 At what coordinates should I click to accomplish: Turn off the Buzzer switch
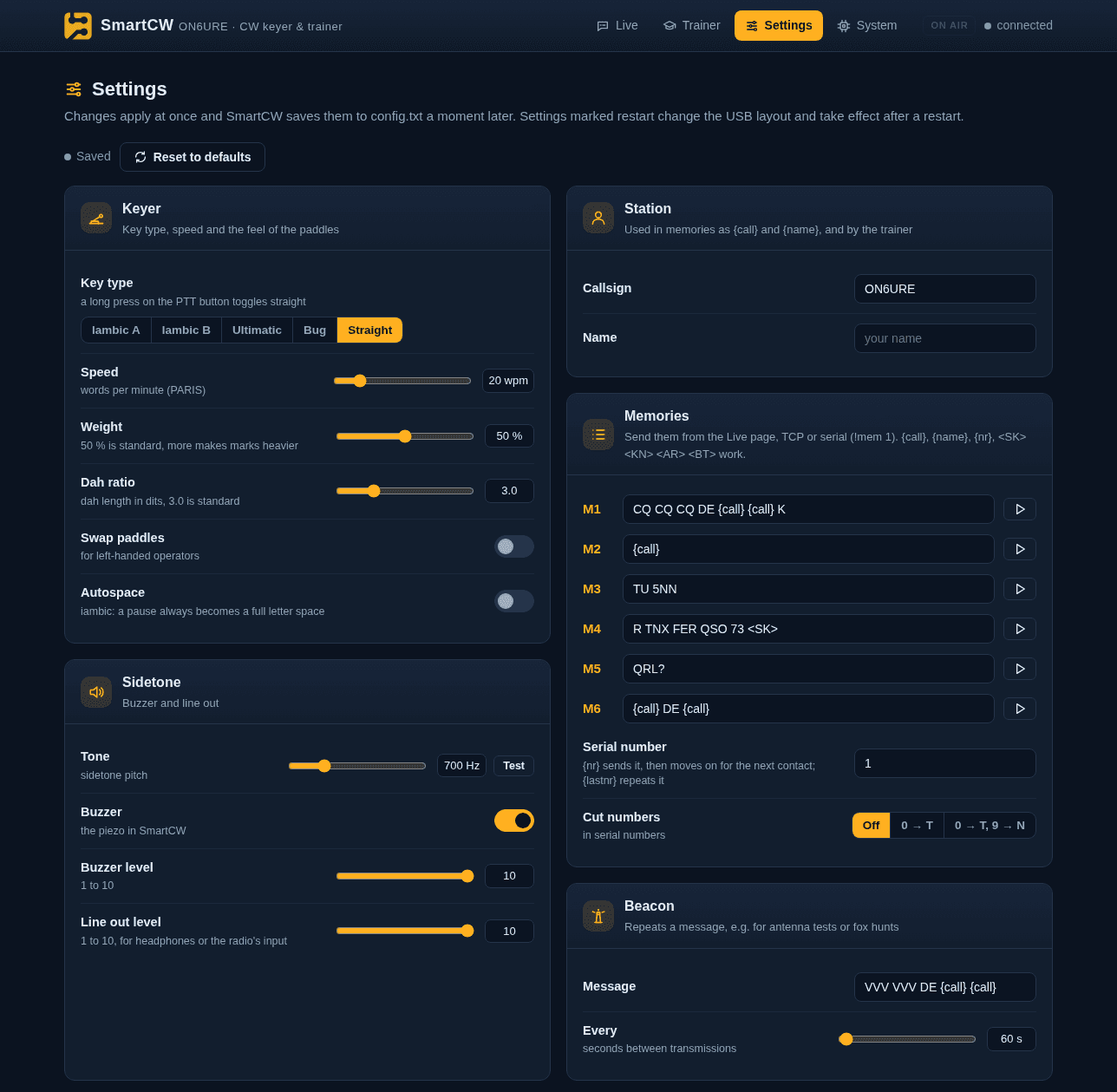[514, 821]
